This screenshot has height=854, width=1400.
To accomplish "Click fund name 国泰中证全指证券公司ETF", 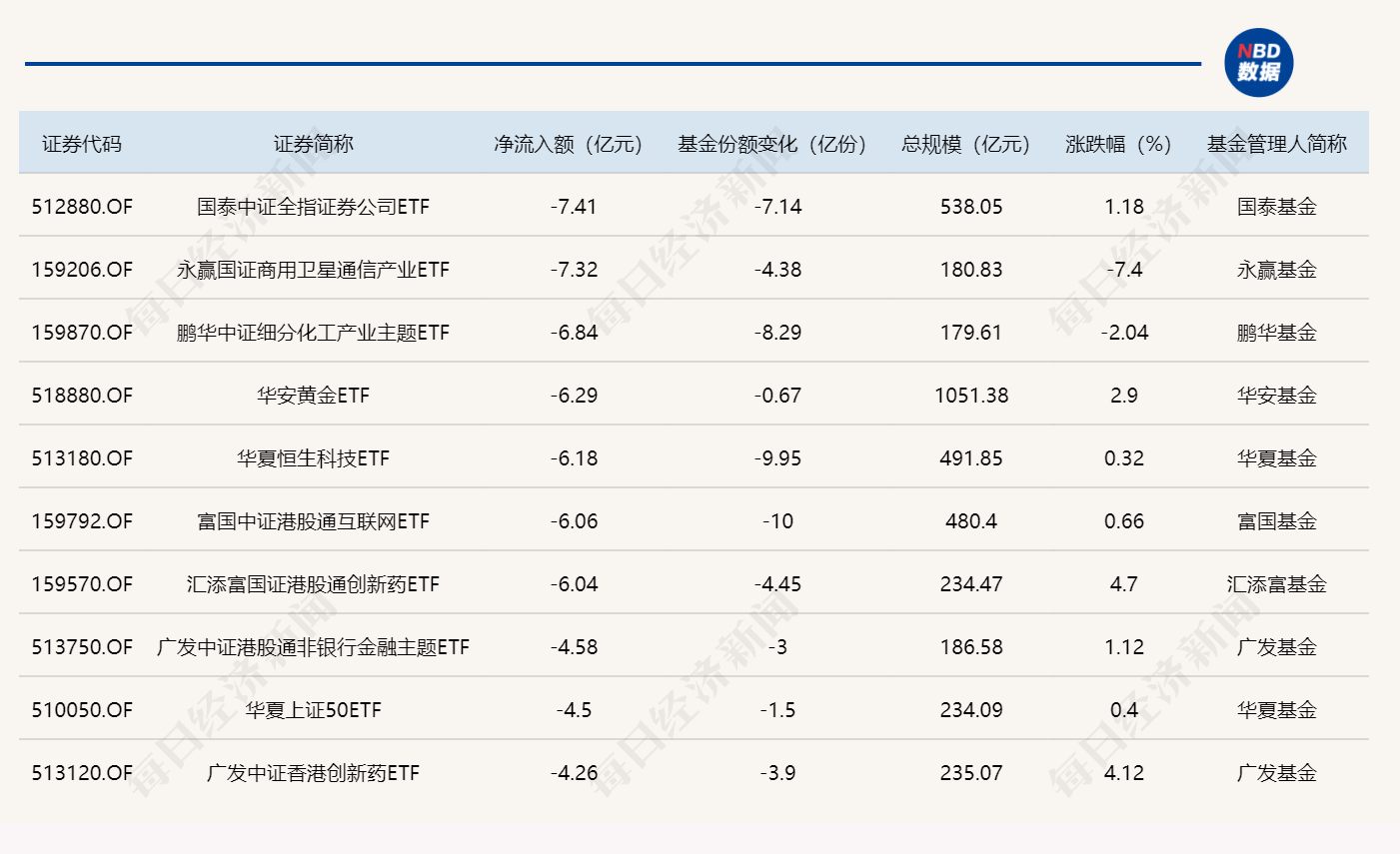I will [313, 207].
